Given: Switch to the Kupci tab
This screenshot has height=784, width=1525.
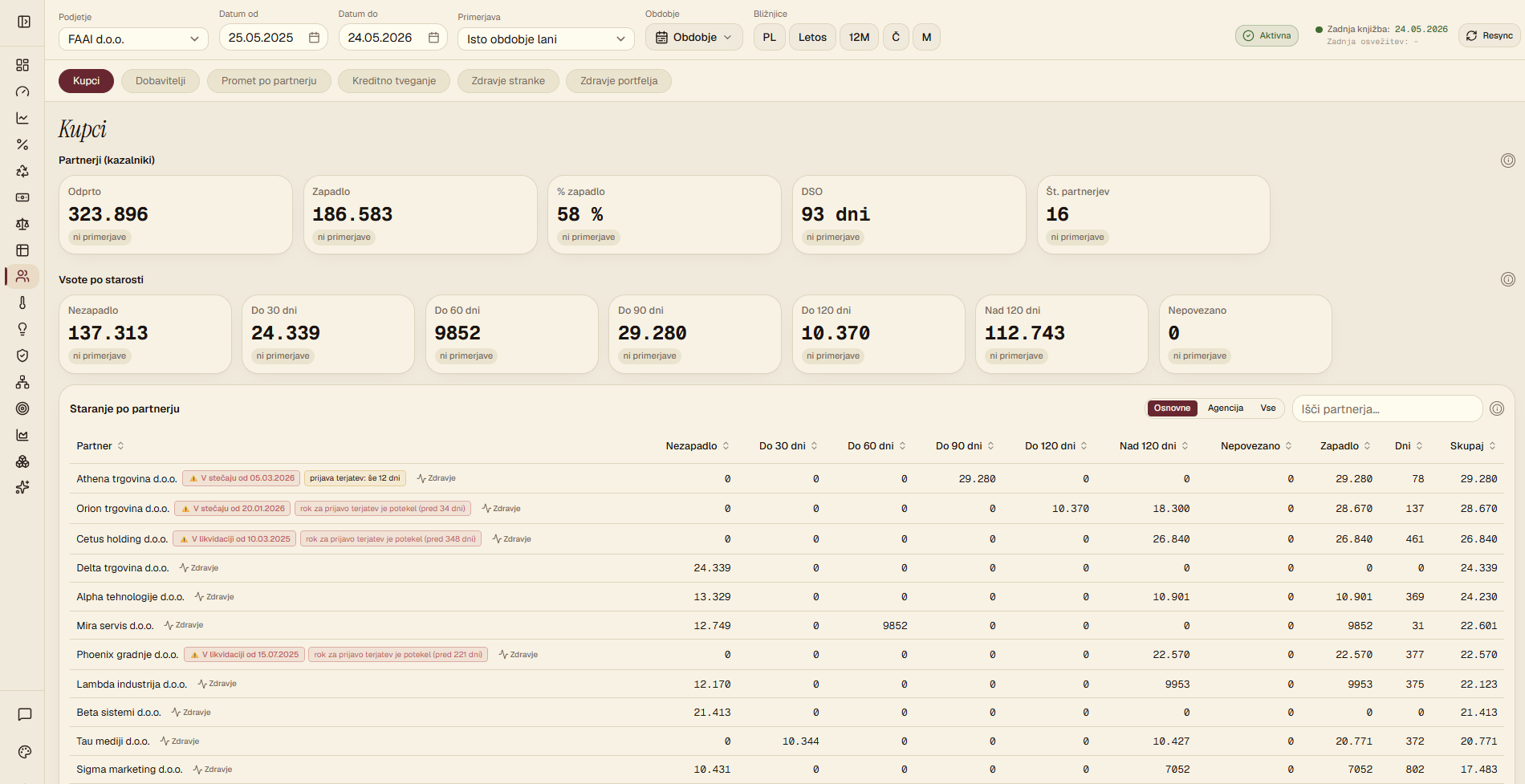Looking at the screenshot, I should click(x=86, y=81).
